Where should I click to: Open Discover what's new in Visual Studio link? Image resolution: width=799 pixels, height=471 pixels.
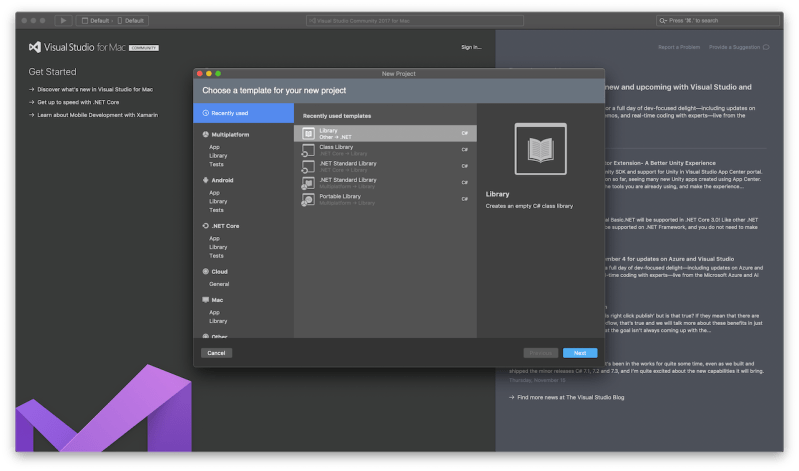(95, 89)
